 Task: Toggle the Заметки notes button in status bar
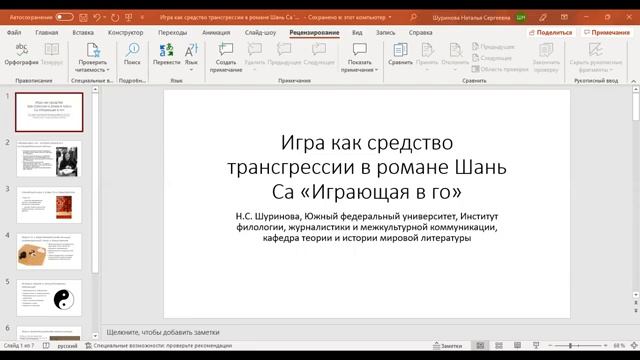click(448, 346)
